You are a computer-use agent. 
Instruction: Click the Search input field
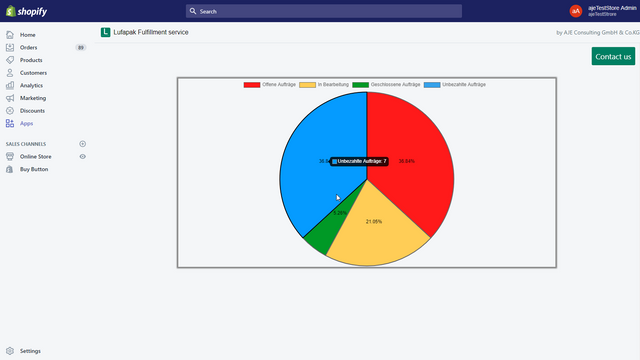point(324,11)
